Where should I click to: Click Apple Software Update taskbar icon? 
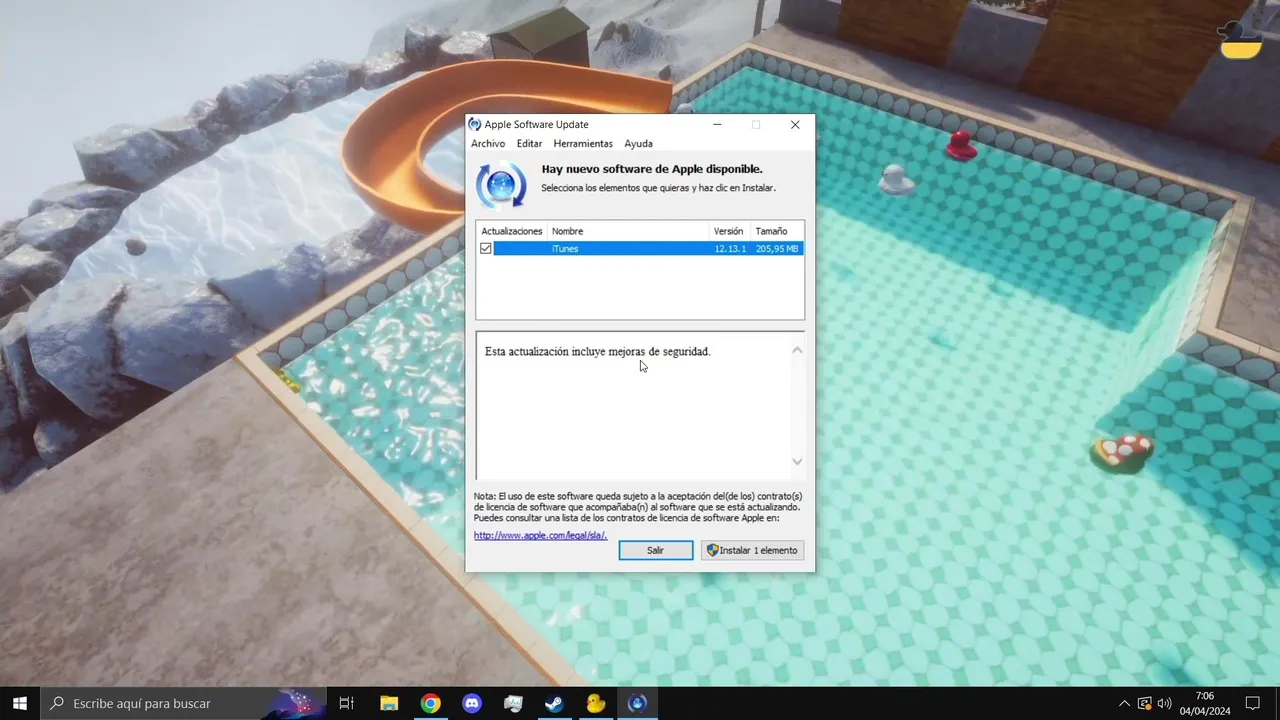point(637,703)
